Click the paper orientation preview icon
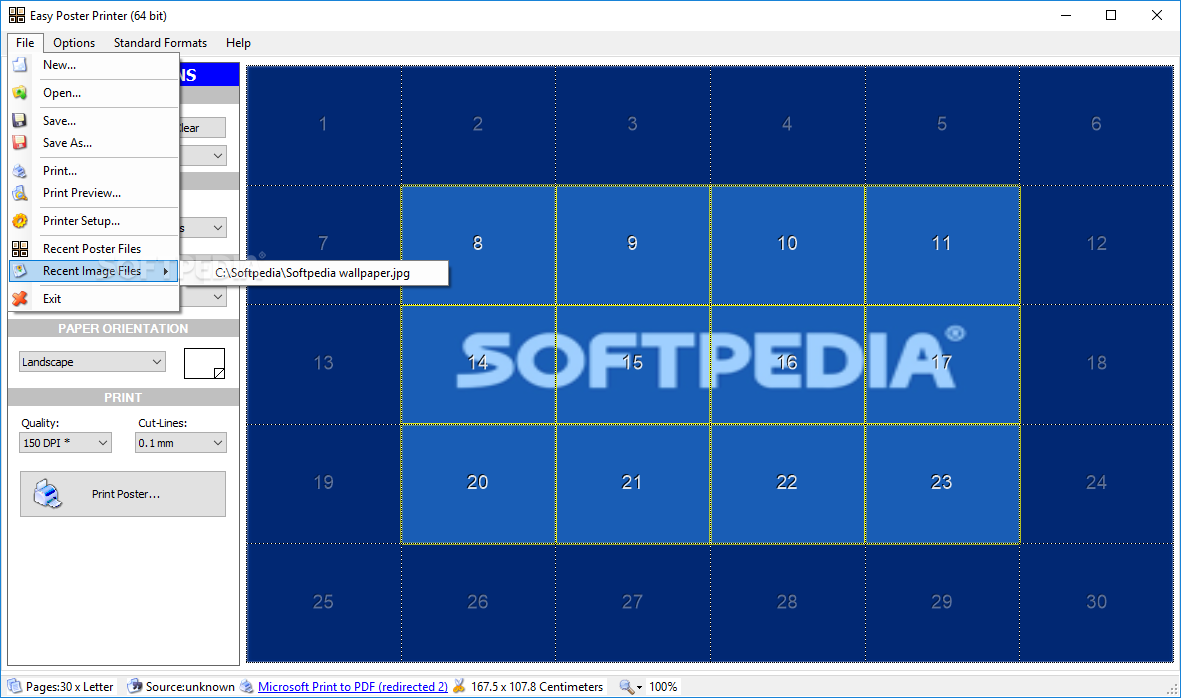1181x698 pixels. [x=204, y=363]
